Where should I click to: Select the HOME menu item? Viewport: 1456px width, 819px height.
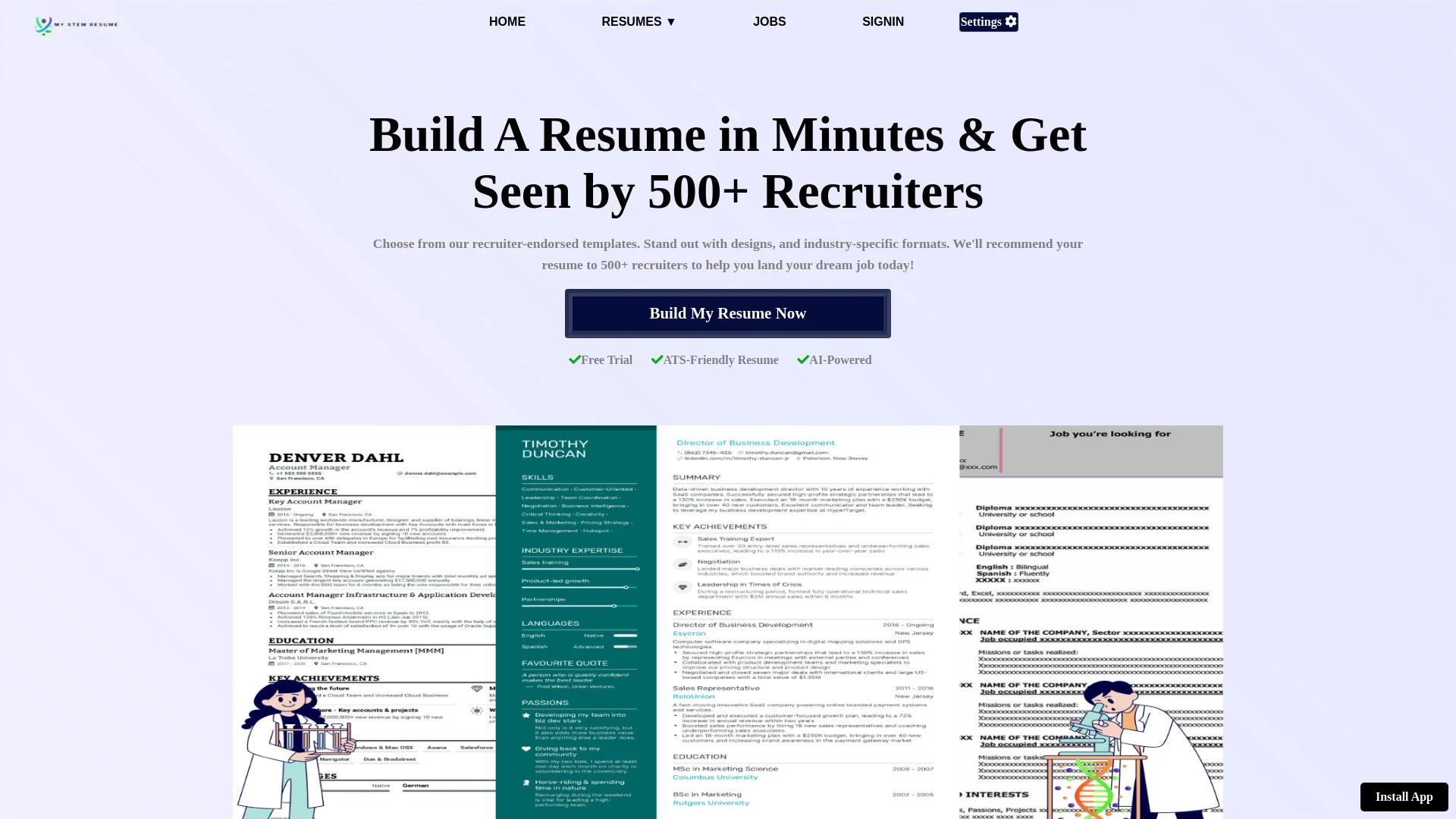(x=507, y=21)
